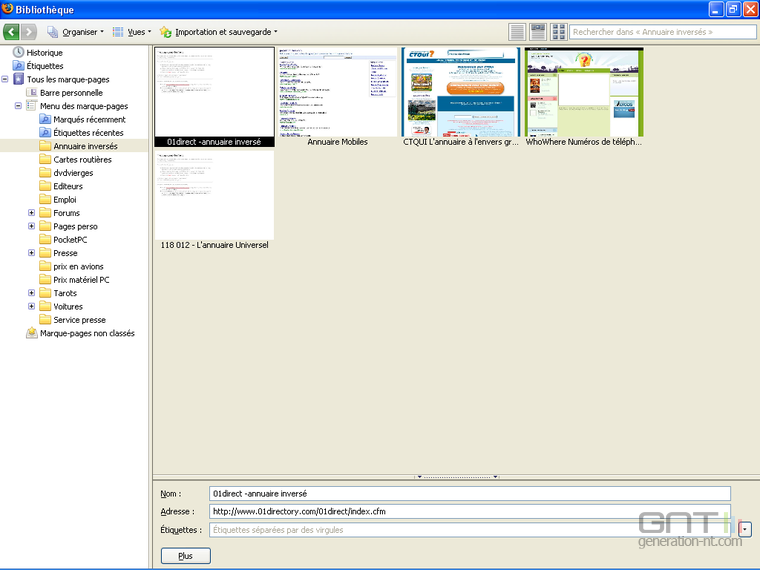Image resolution: width=760 pixels, height=570 pixels.
Task: Select the Editeurs folder
Action: (61, 186)
